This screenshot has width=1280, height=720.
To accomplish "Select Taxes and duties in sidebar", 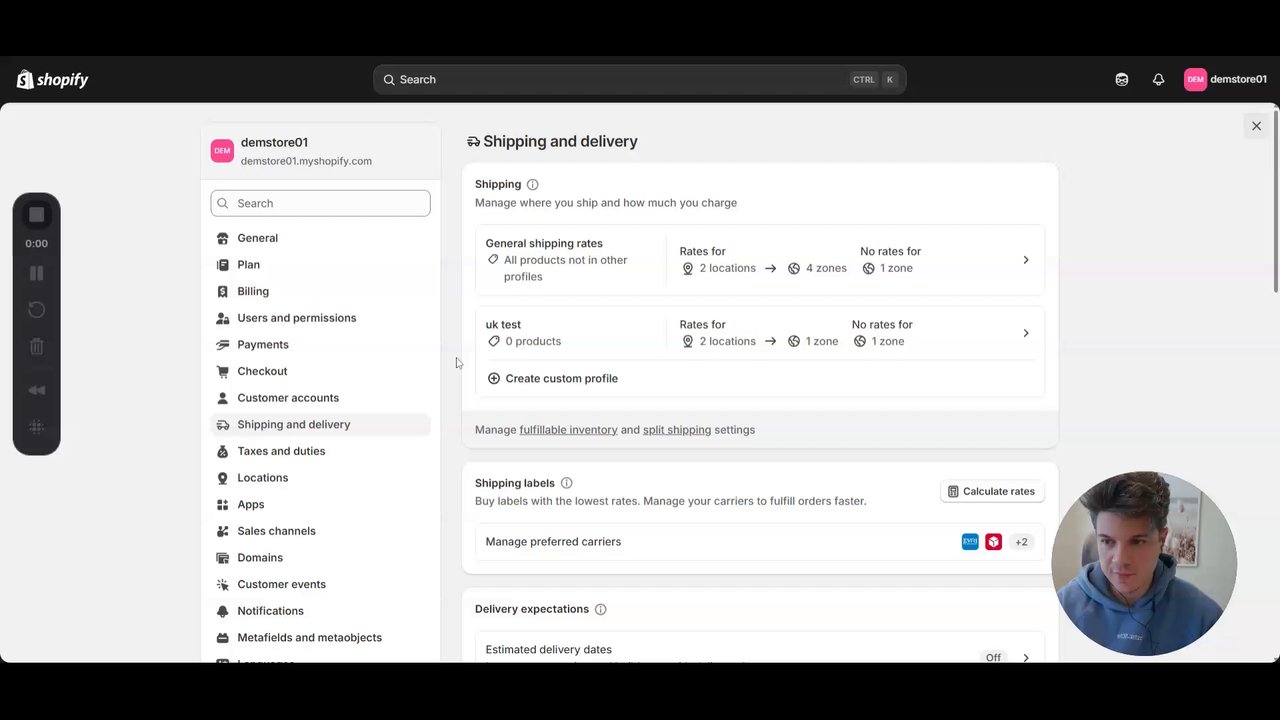I will point(281,451).
